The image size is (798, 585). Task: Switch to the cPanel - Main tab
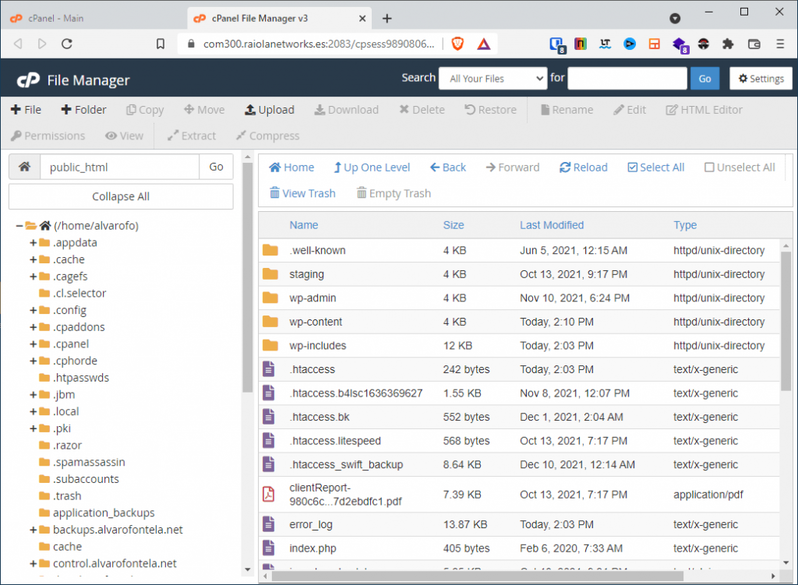point(92,18)
